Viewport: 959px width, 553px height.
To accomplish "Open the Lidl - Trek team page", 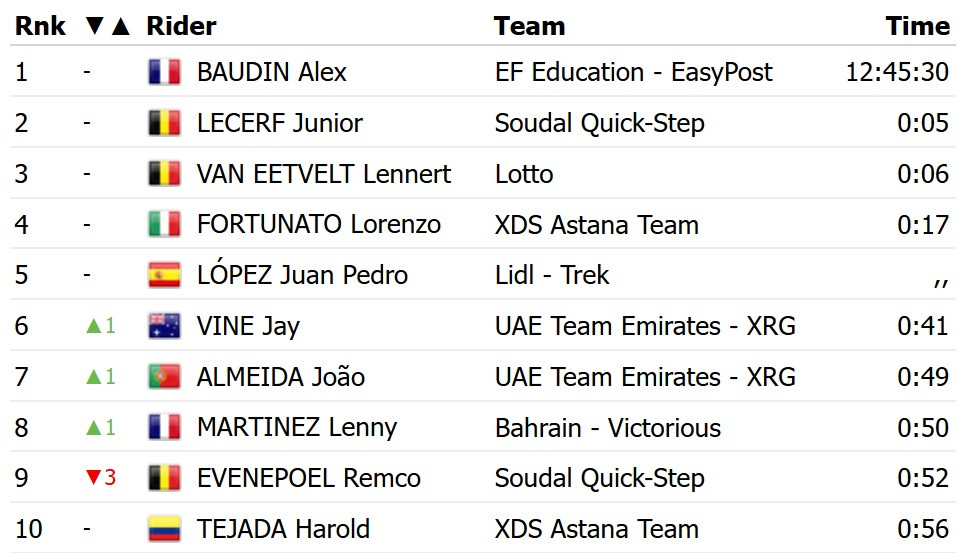I will [x=552, y=275].
